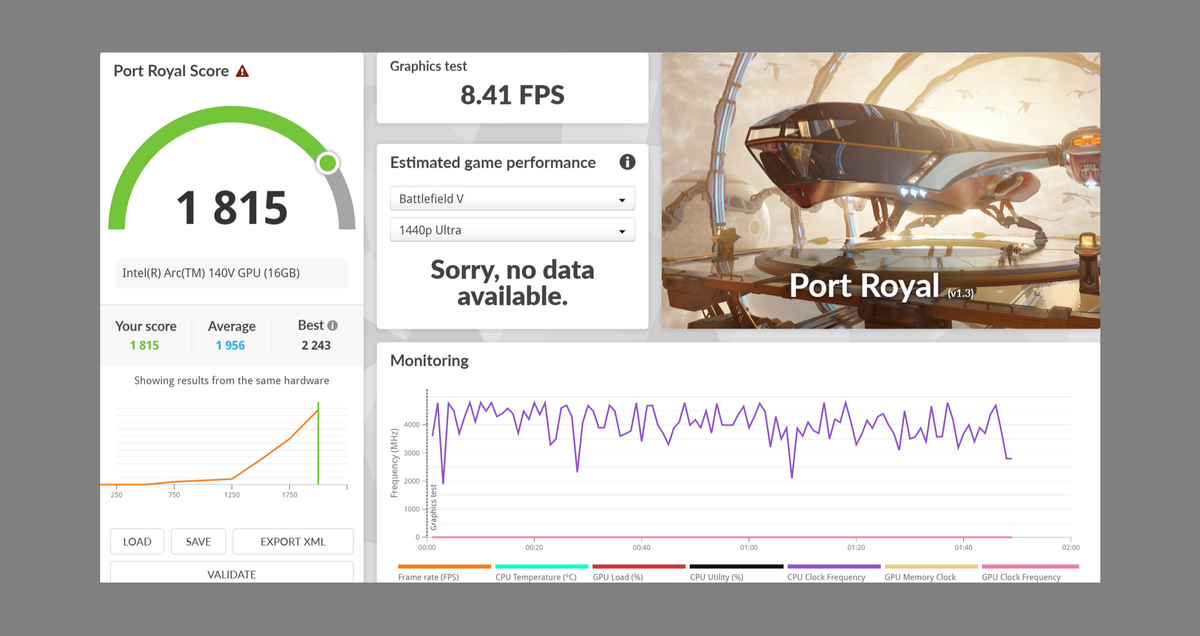This screenshot has width=1200, height=636.
Task: Click the 8.41 FPS graphics test value
Action: click(x=512, y=96)
